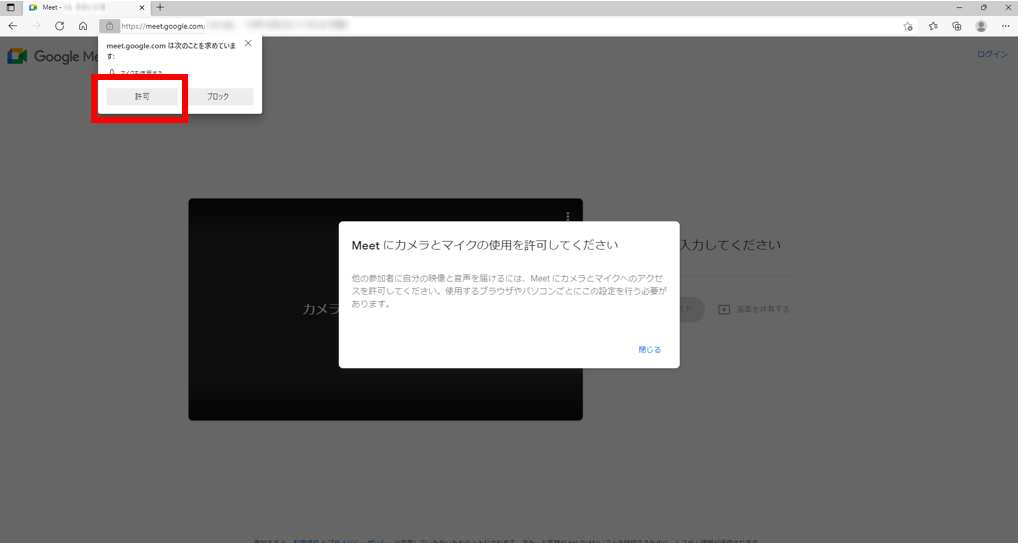Open three-dot options on video preview
Viewport: 1022px width, 543px height.
click(568, 216)
